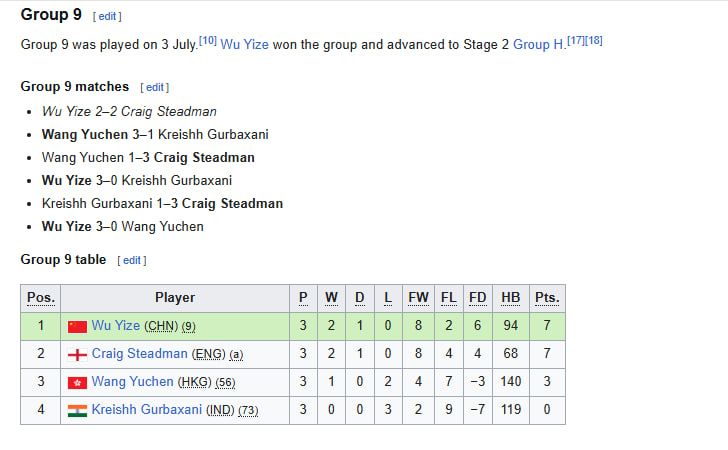Image resolution: width=728 pixels, height=450 pixels.
Task: Edit the Group 9 table section
Action: 131,261
